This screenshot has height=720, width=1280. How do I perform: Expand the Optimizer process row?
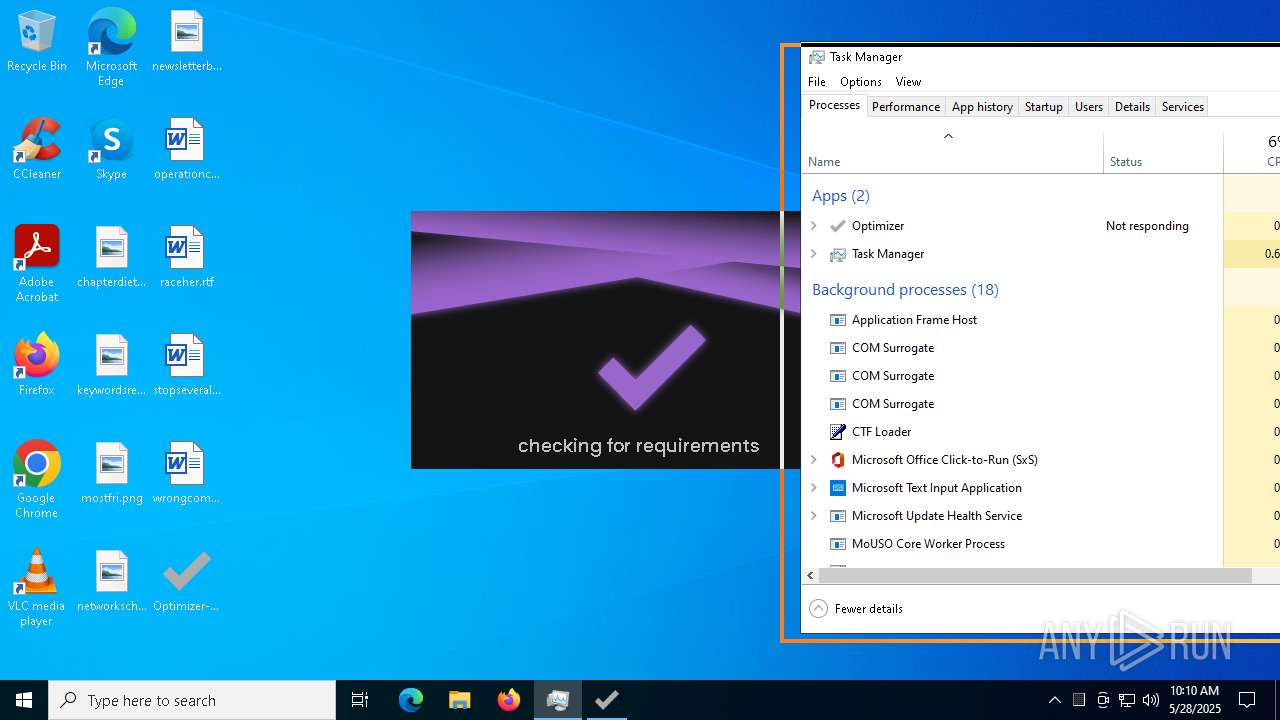point(814,226)
